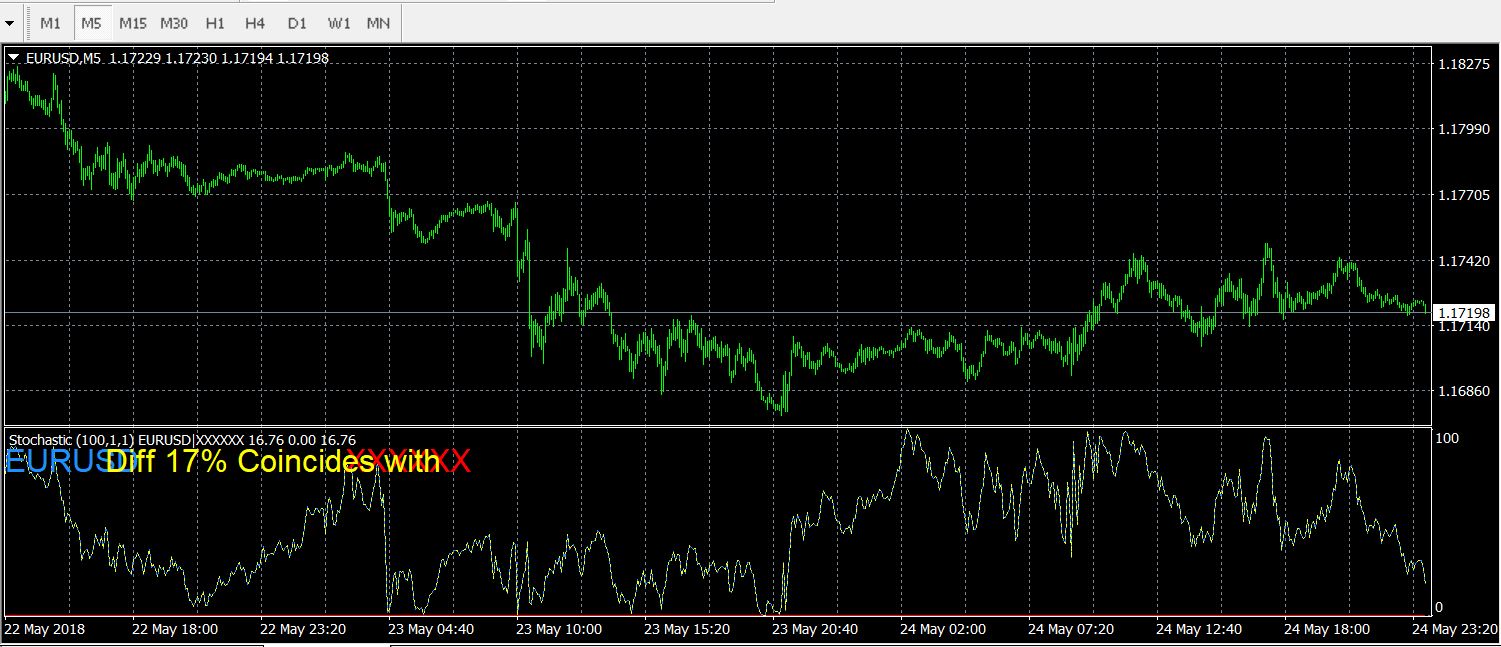Click the 1.16860 price scale label
Viewport: 1501px width, 647px height.
[x=1463, y=392]
